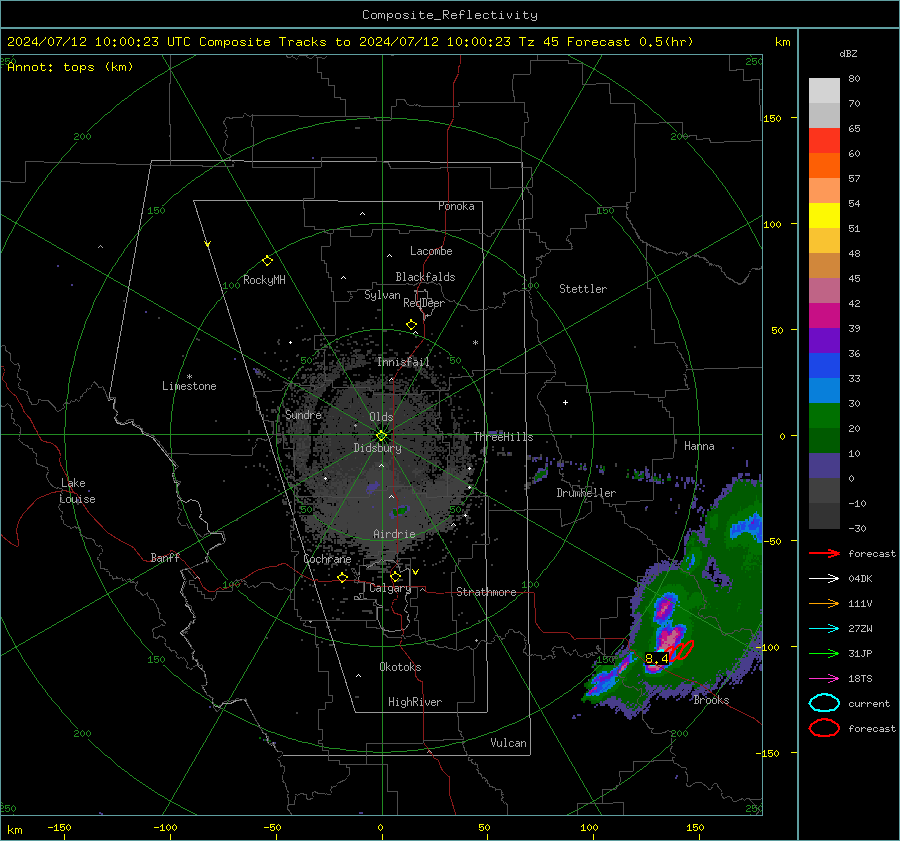Click the cyan current ellipse legend icon
Viewport: 900px width, 841px height.
pyautogui.click(x=824, y=703)
